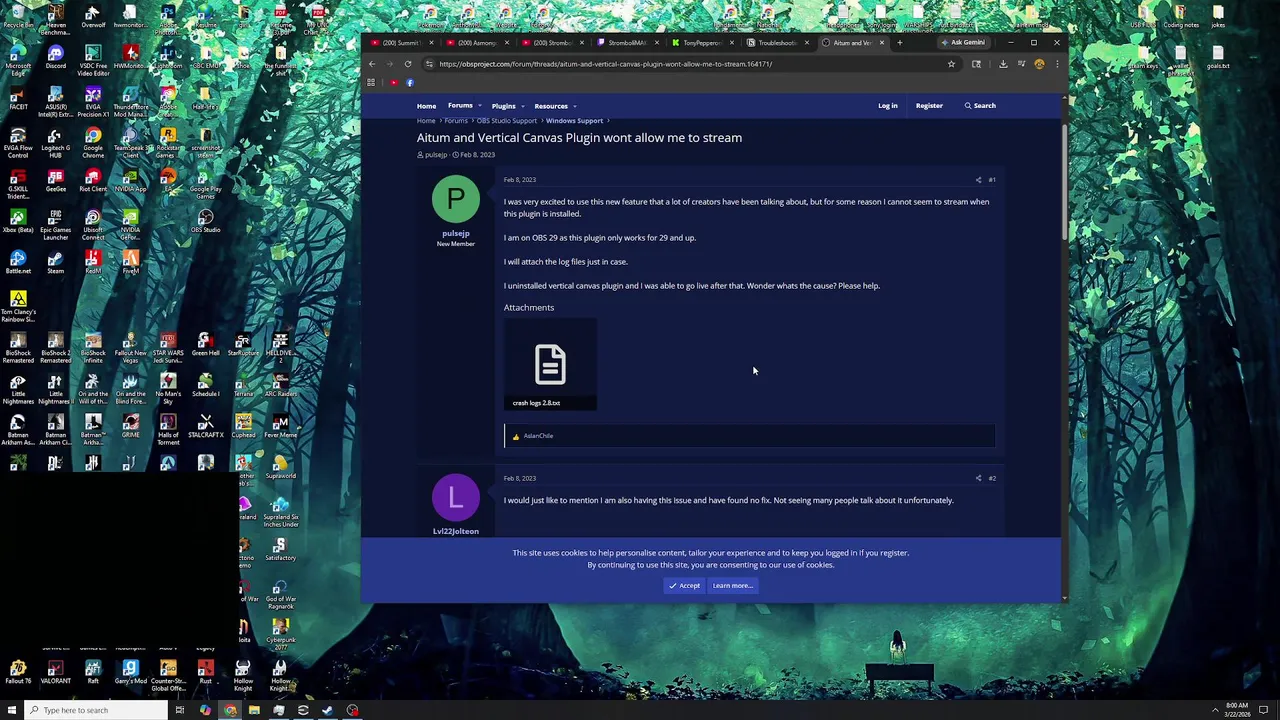Expand the Resources dropdown arrow
The width and height of the screenshot is (1280, 720).
(x=574, y=106)
